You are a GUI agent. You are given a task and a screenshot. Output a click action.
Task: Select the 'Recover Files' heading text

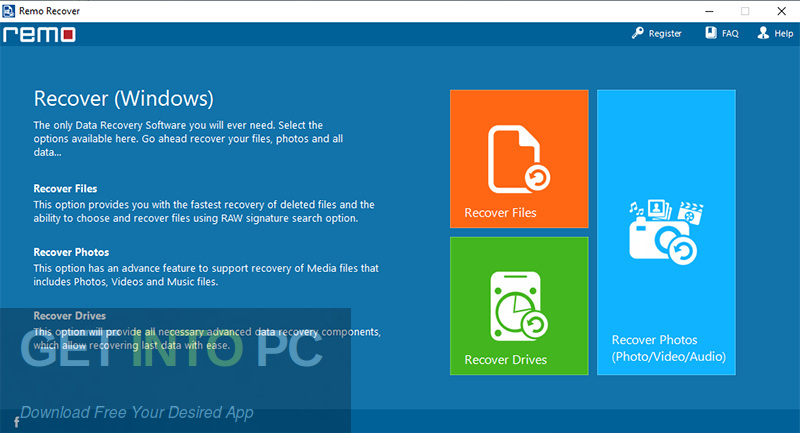pos(65,189)
